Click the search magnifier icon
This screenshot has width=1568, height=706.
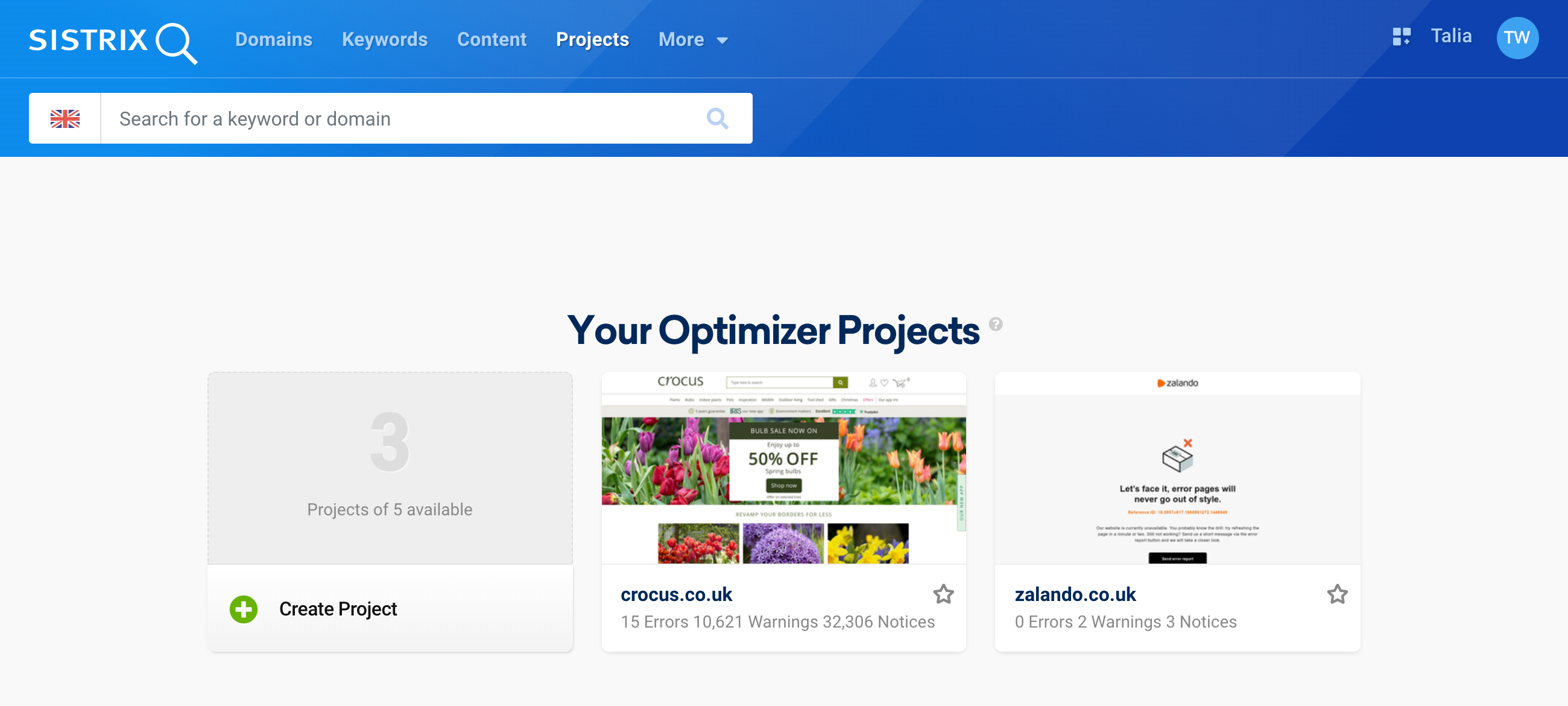pyautogui.click(x=718, y=119)
